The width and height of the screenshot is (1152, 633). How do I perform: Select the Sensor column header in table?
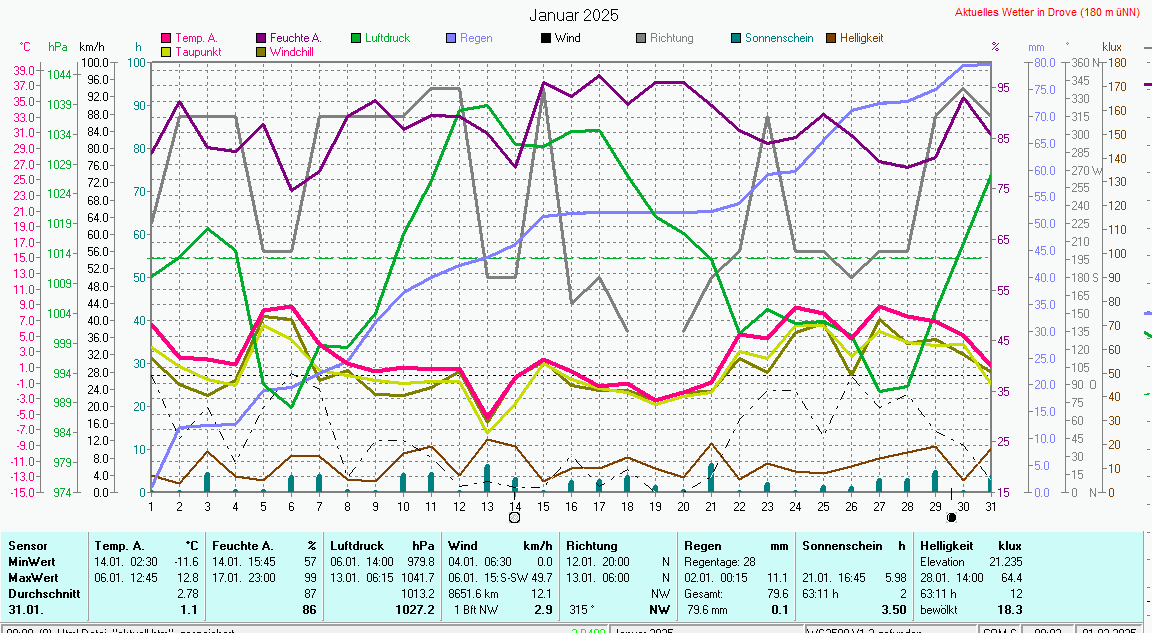28,546
